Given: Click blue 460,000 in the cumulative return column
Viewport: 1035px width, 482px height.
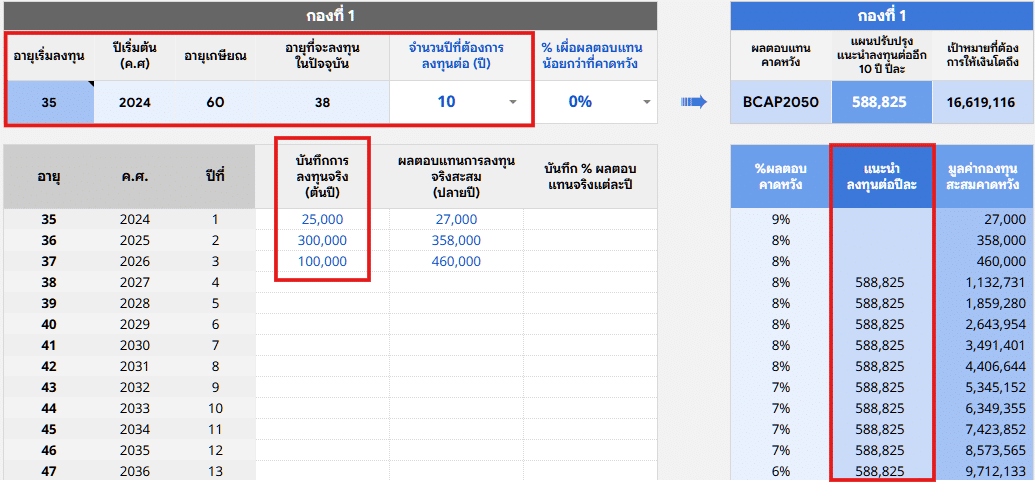Looking at the screenshot, I should tap(457, 261).
